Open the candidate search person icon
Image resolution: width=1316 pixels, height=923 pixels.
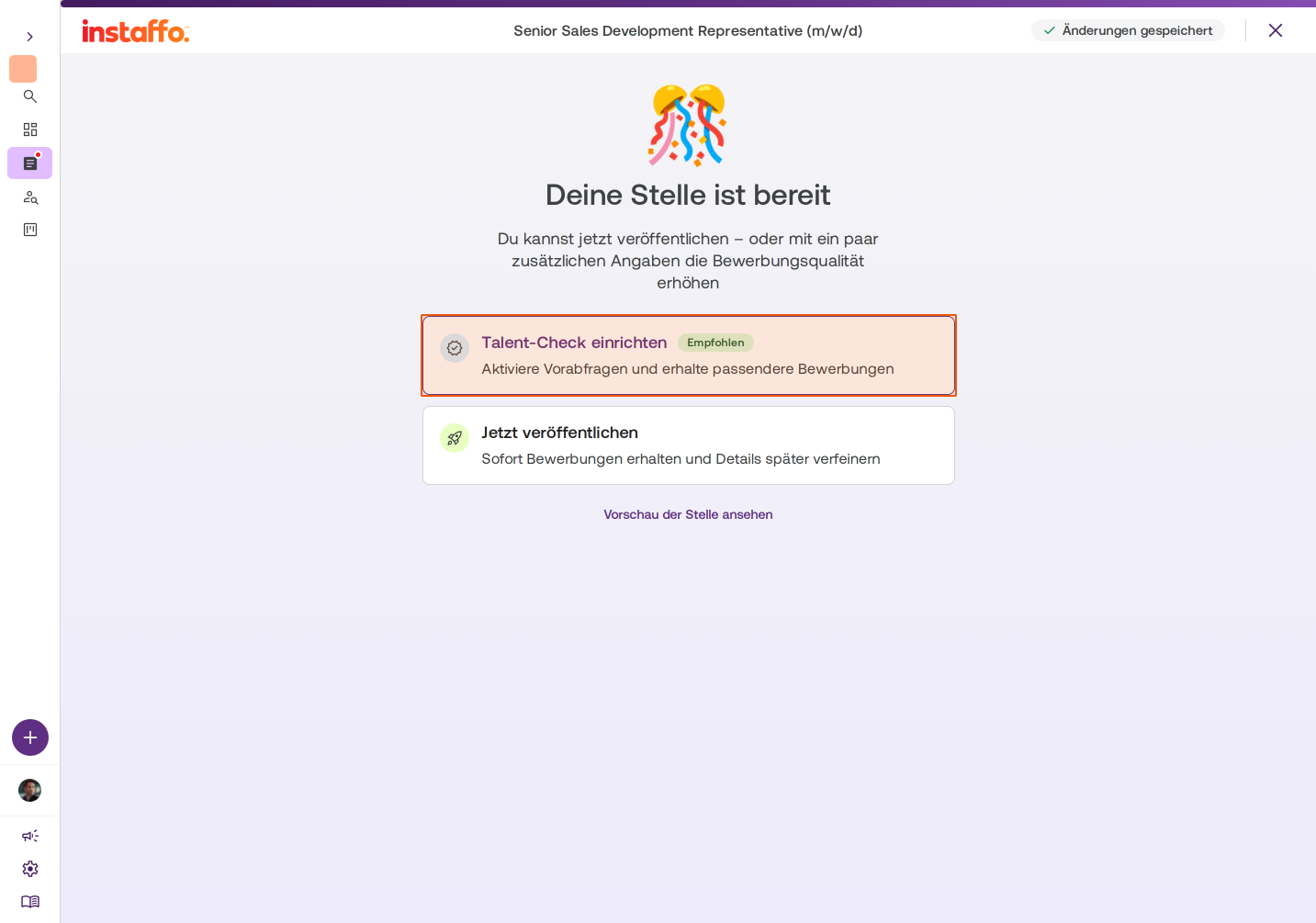[x=30, y=197]
